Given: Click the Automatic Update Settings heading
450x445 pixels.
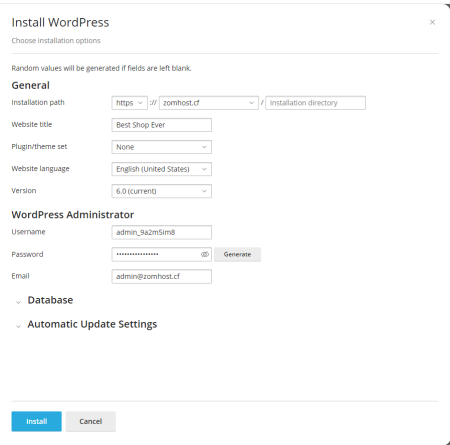Looking at the screenshot, I should pos(92,324).
